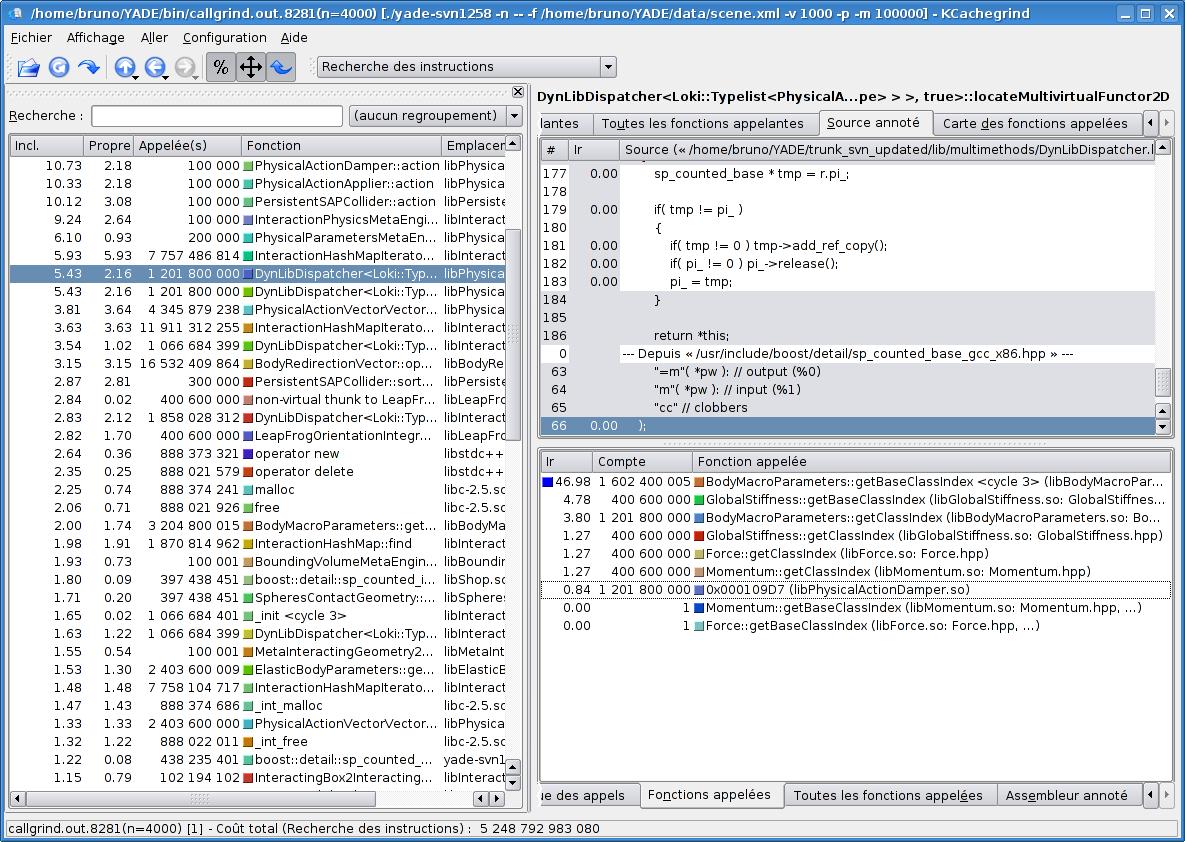Click the blue back arrow navigation icon
Viewport: 1185px width, 842px height.
click(153, 67)
